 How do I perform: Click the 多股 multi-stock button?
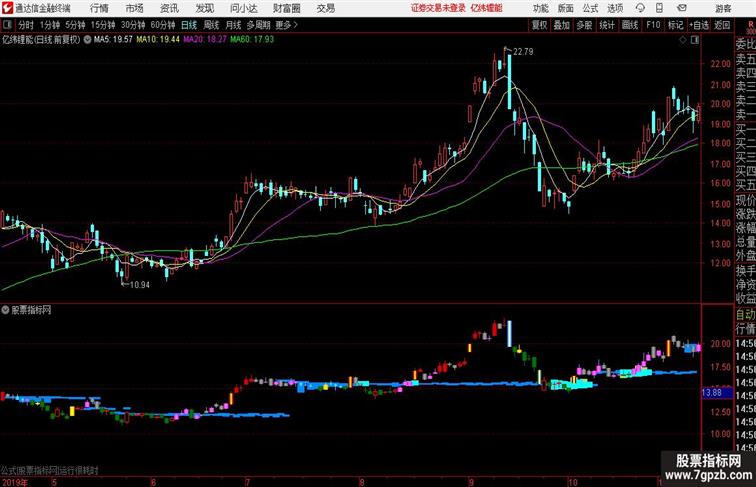tap(584, 25)
